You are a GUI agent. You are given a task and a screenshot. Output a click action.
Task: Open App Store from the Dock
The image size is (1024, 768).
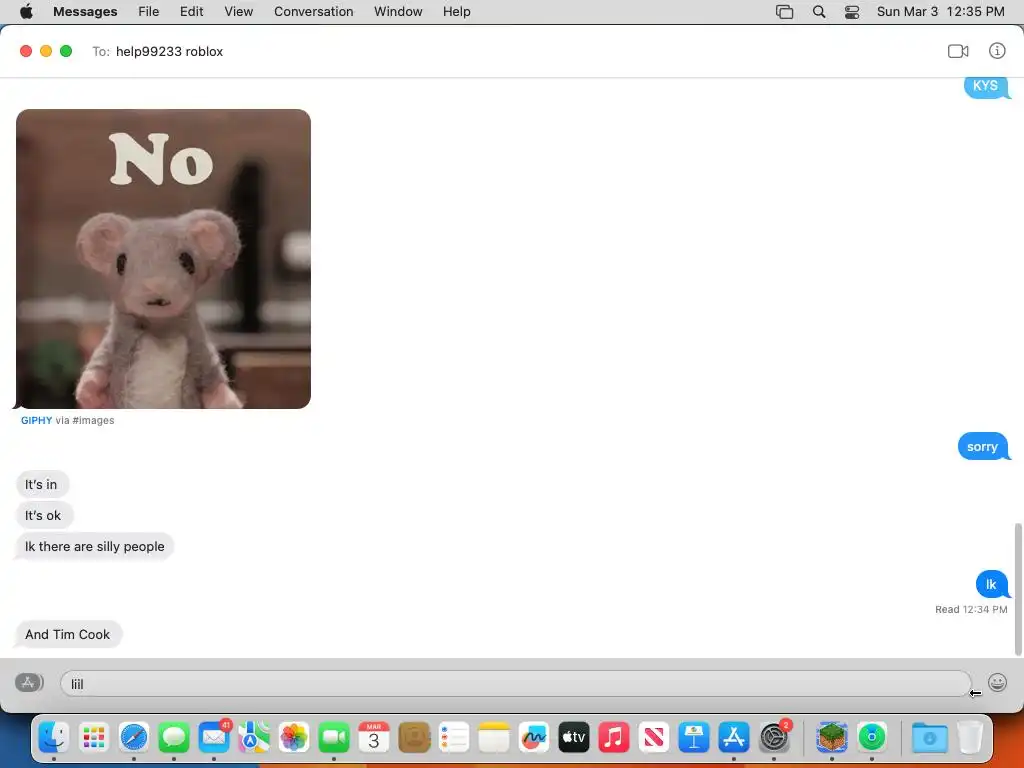[733, 737]
